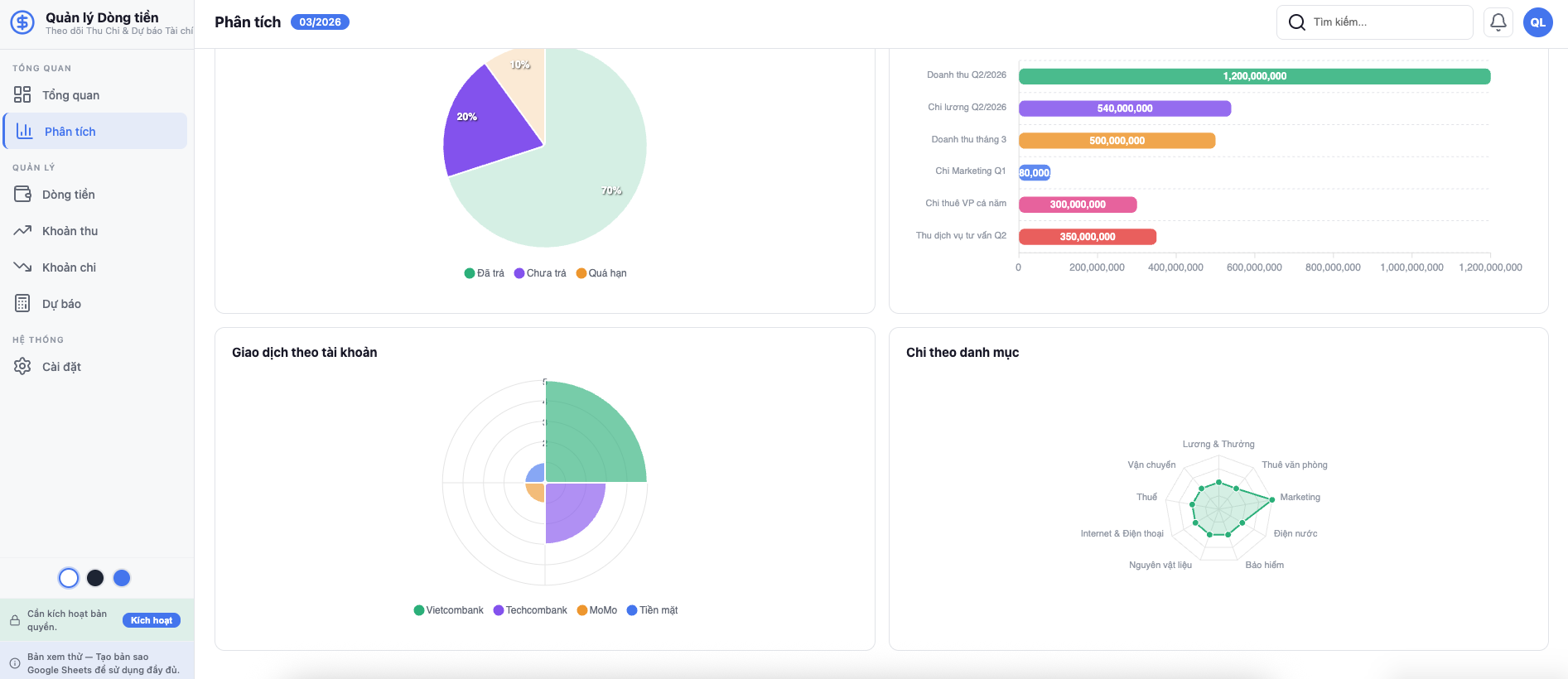Open the 03/2026 period selector
The image size is (1568, 679).
(320, 22)
